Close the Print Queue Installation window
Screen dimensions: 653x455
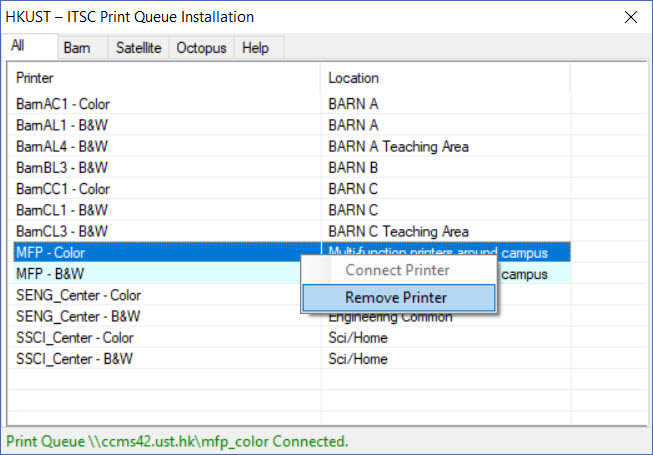pos(630,17)
